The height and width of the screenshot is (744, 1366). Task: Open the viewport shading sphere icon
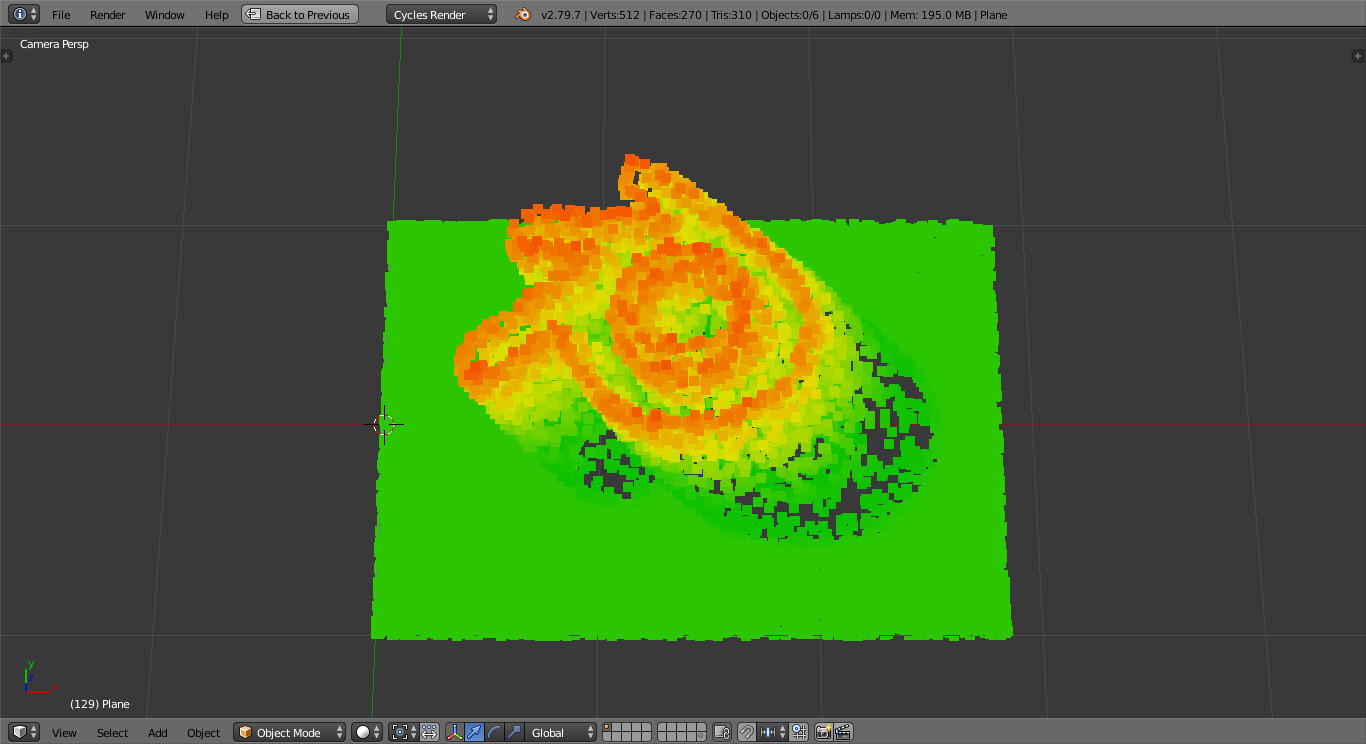point(364,732)
